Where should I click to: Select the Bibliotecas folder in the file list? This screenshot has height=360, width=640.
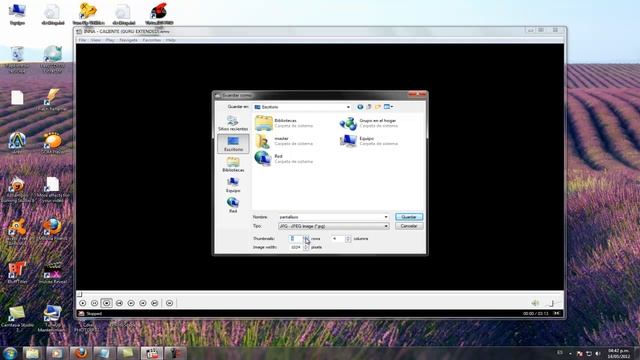coord(284,123)
